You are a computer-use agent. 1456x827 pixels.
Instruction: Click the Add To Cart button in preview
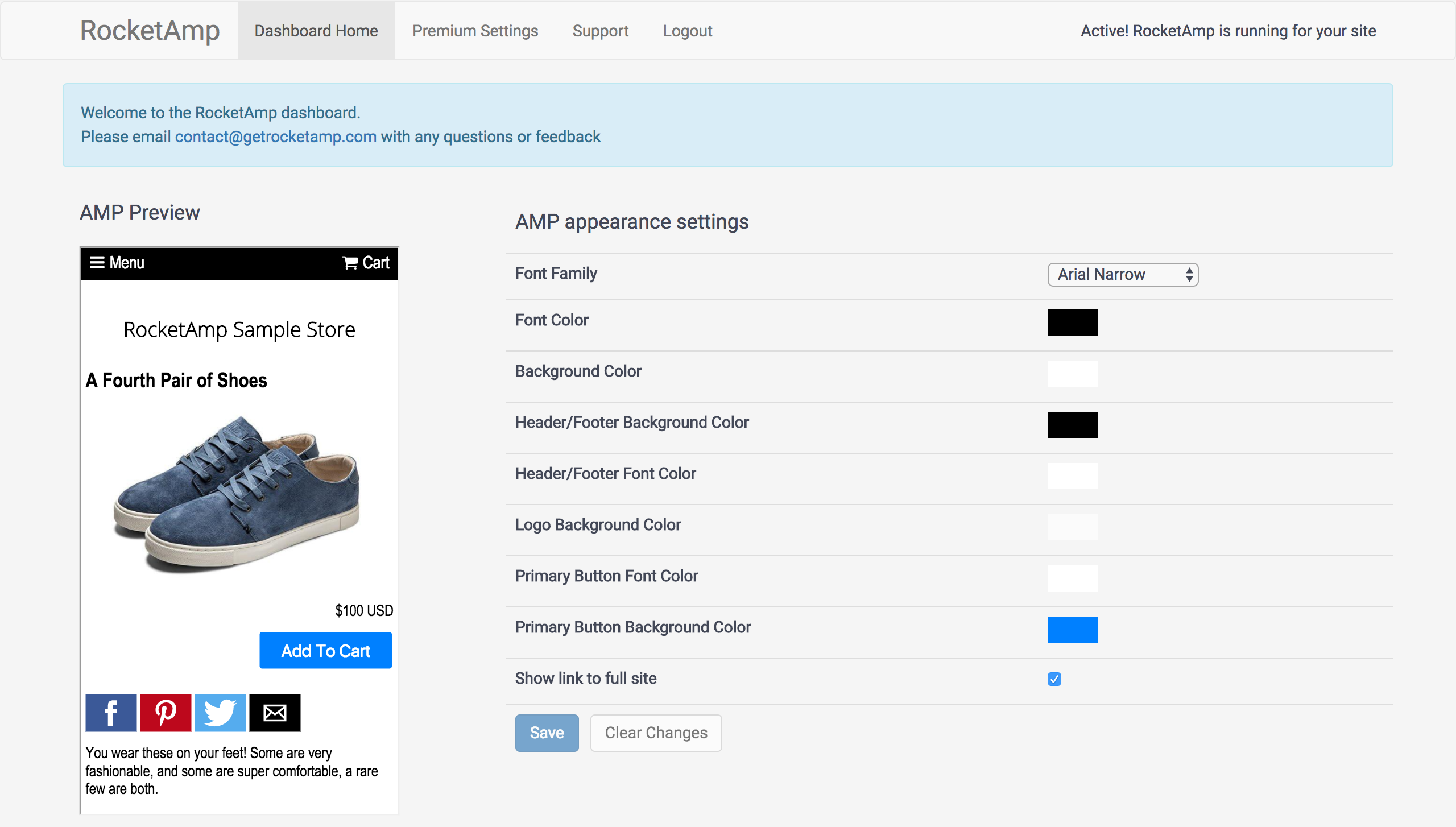tap(325, 650)
